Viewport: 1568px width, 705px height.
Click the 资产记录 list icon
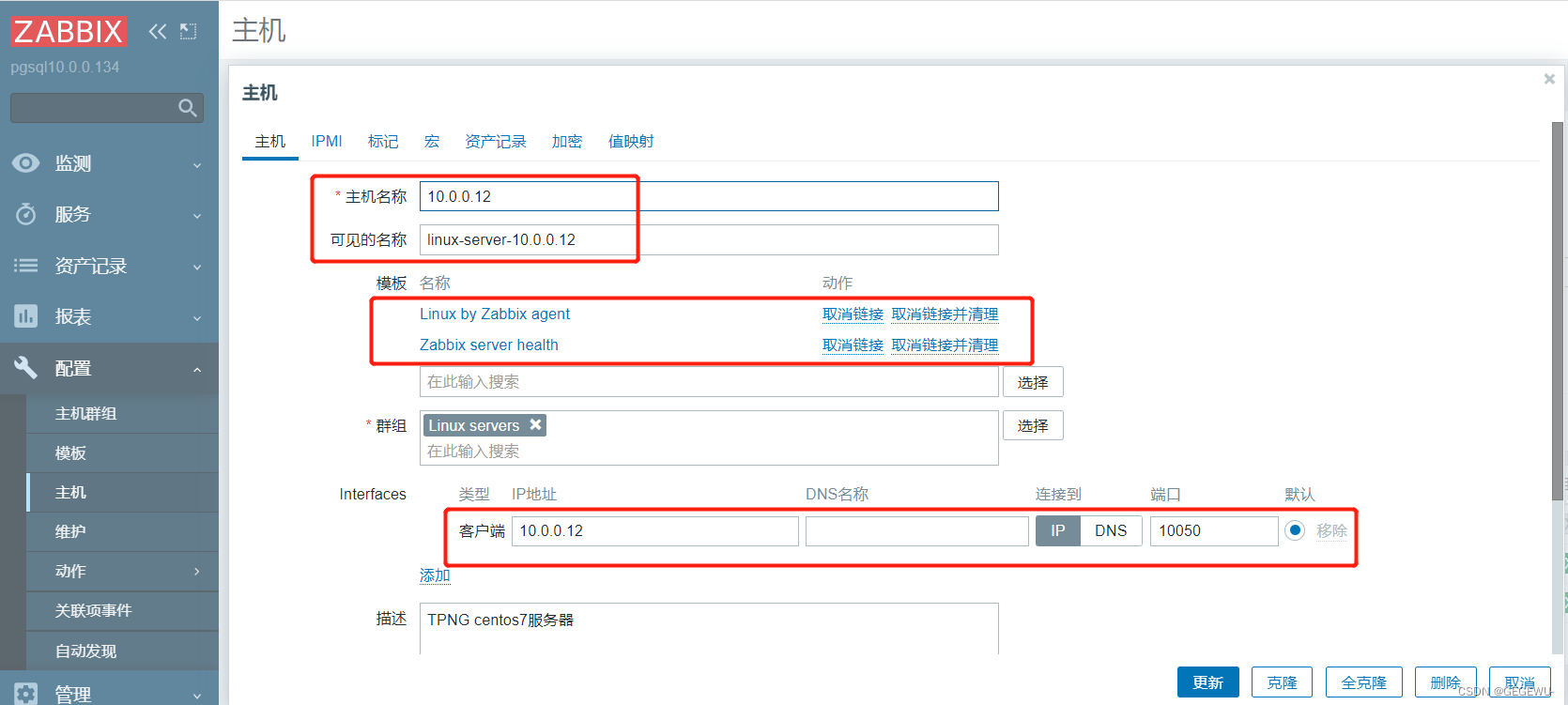pos(26,266)
